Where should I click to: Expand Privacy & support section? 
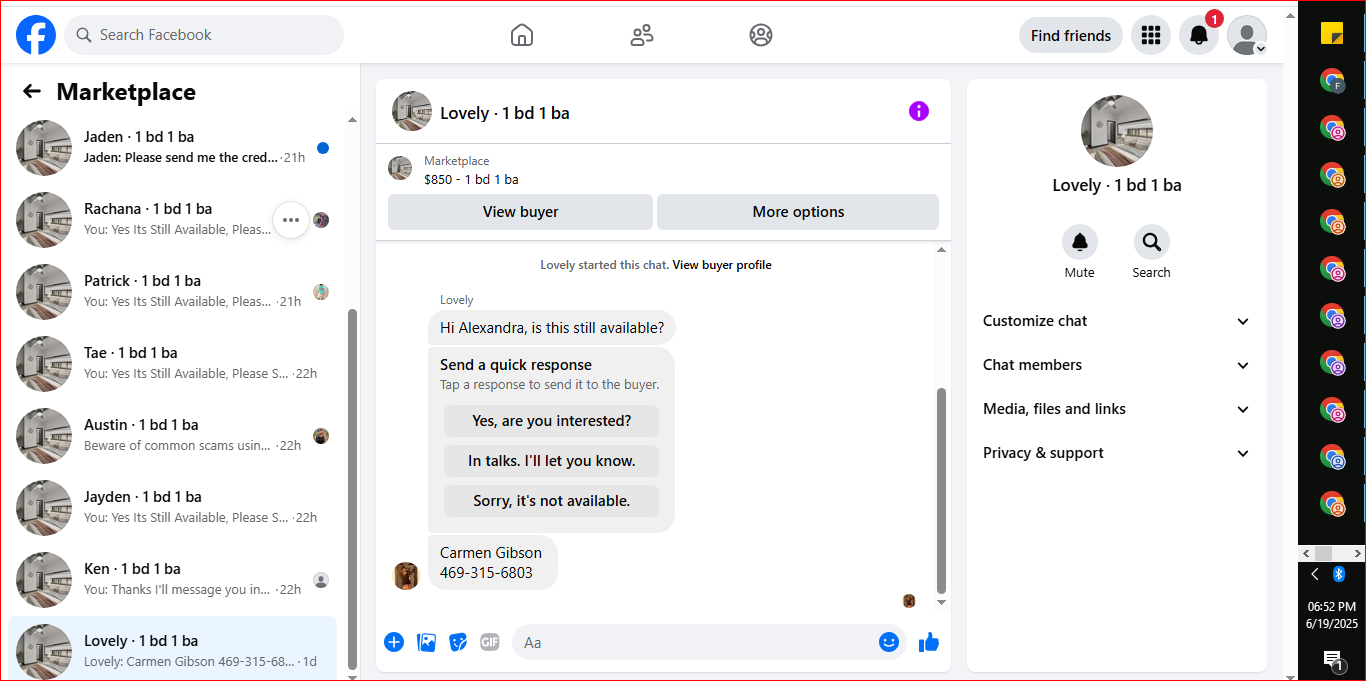click(x=1117, y=453)
